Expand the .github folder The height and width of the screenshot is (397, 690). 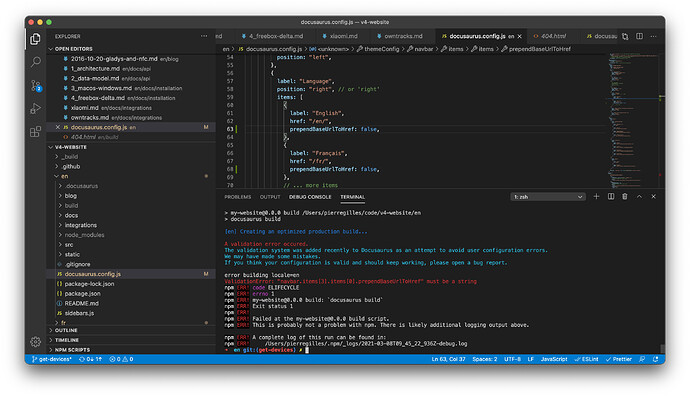(131, 166)
